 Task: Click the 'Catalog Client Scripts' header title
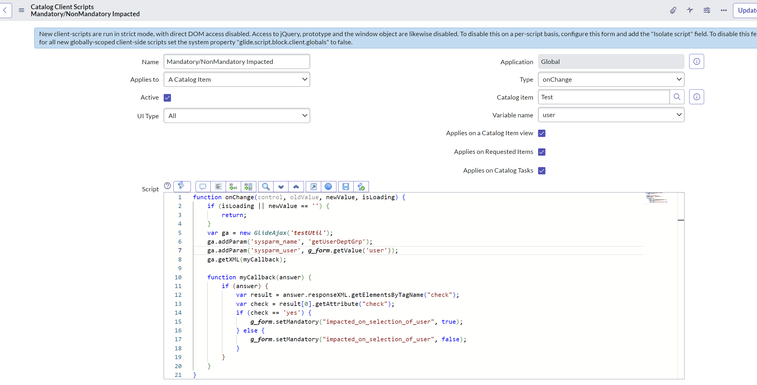pos(62,7)
